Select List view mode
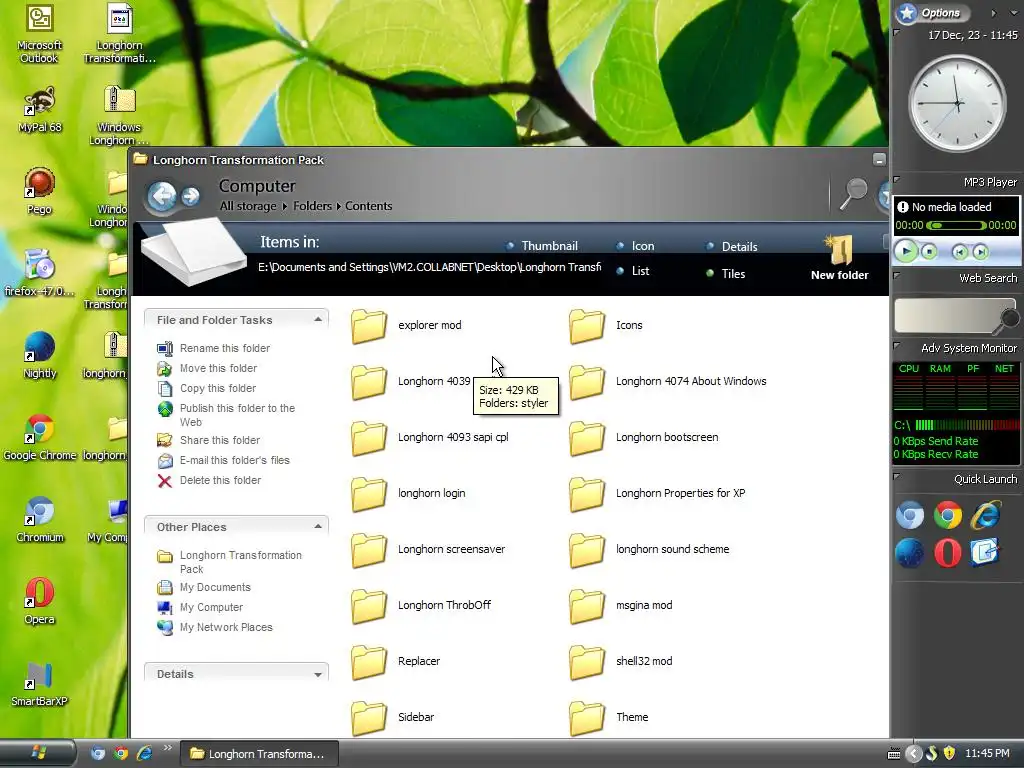1024x768 pixels. tap(633, 271)
